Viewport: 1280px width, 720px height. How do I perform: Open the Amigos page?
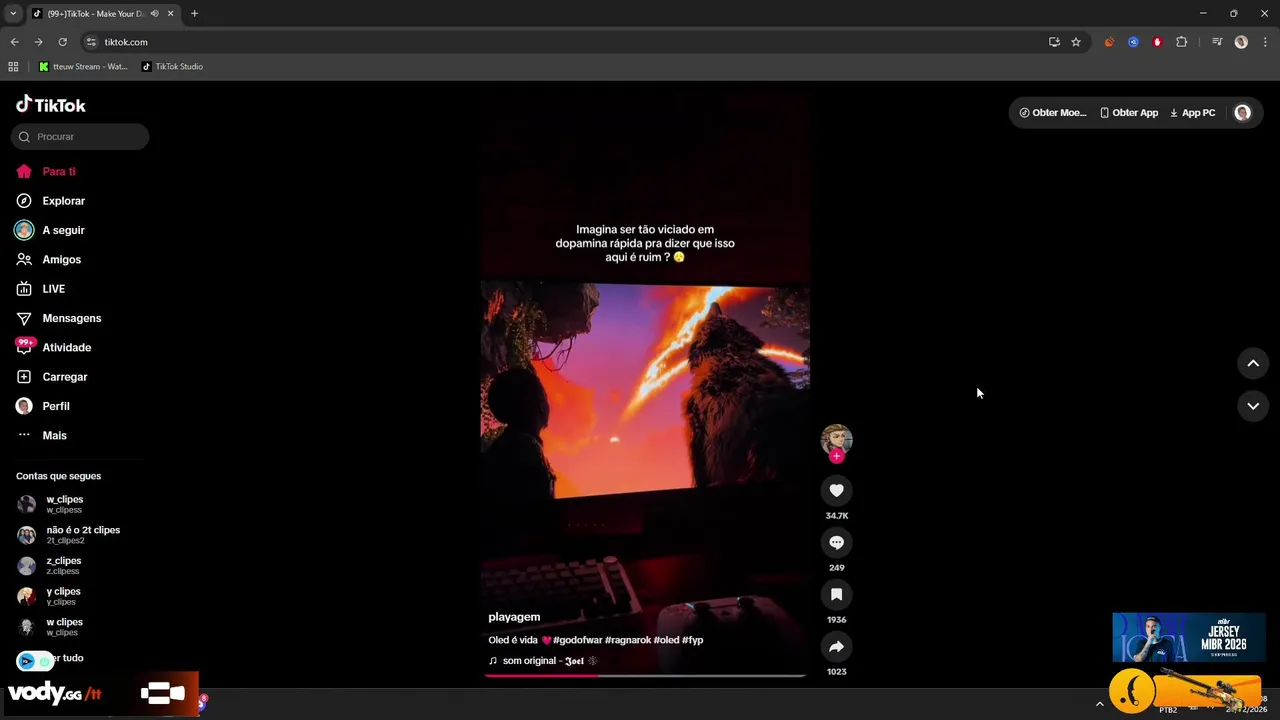coord(48,259)
